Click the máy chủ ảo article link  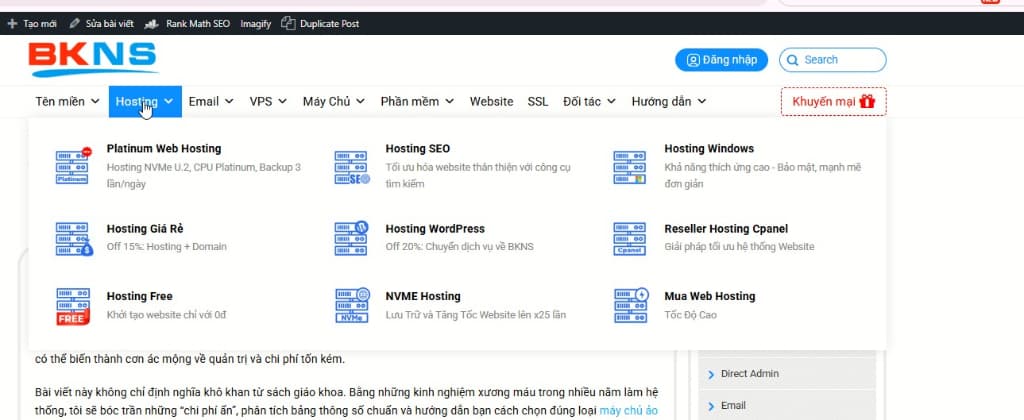(x=629, y=411)
